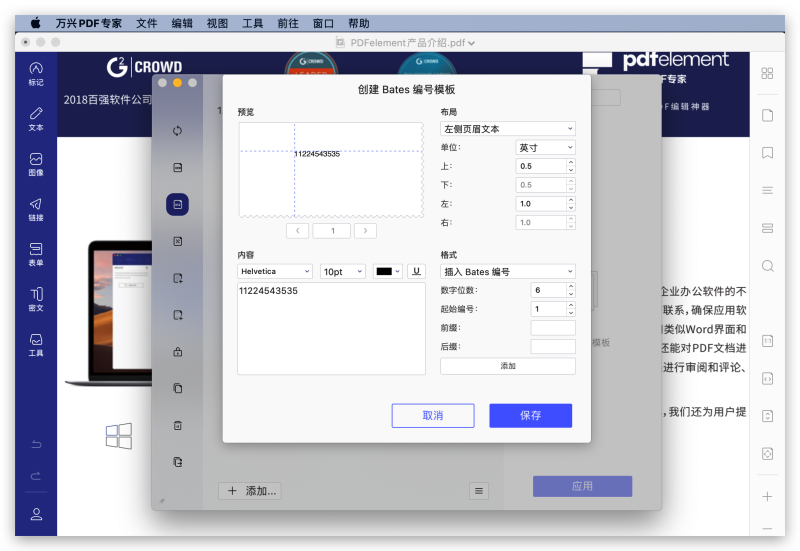This screenshot has width=800, height=551.
Task: Select the 文本 text editing tool
Action: pos(36,118)
